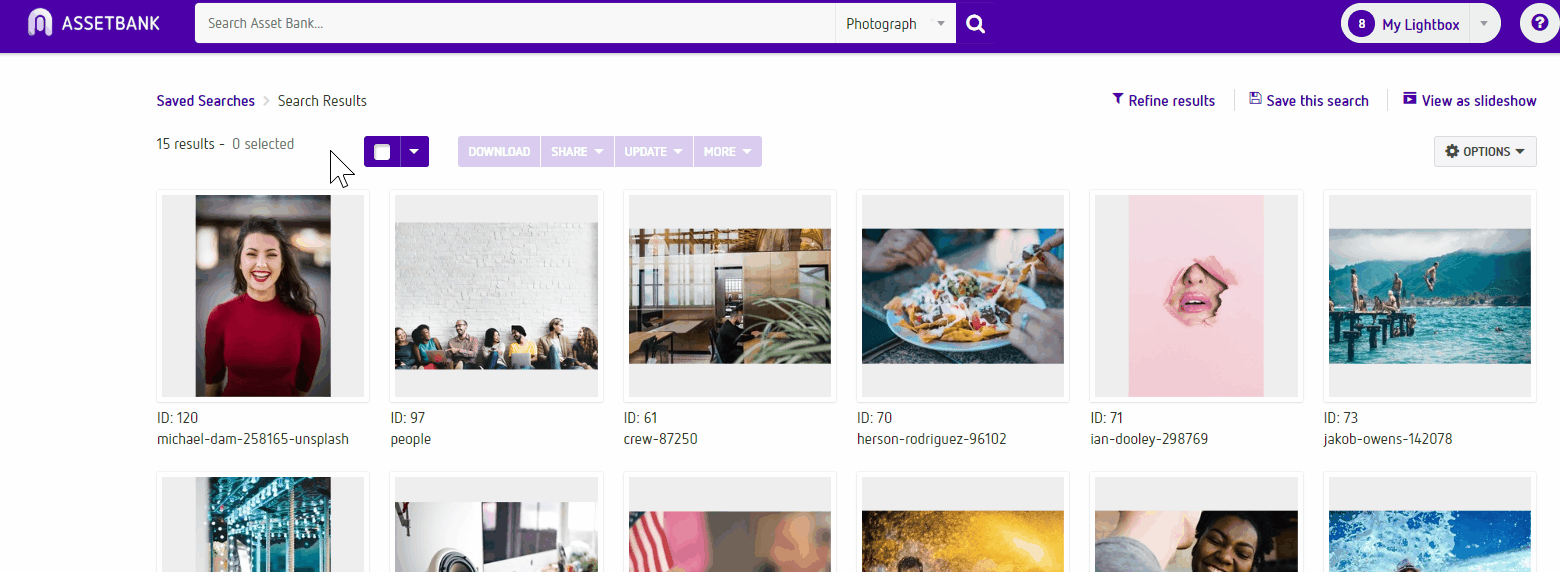Click the 'ID: 70' label
Viewport: 1560px width, 572px height.
875,418
